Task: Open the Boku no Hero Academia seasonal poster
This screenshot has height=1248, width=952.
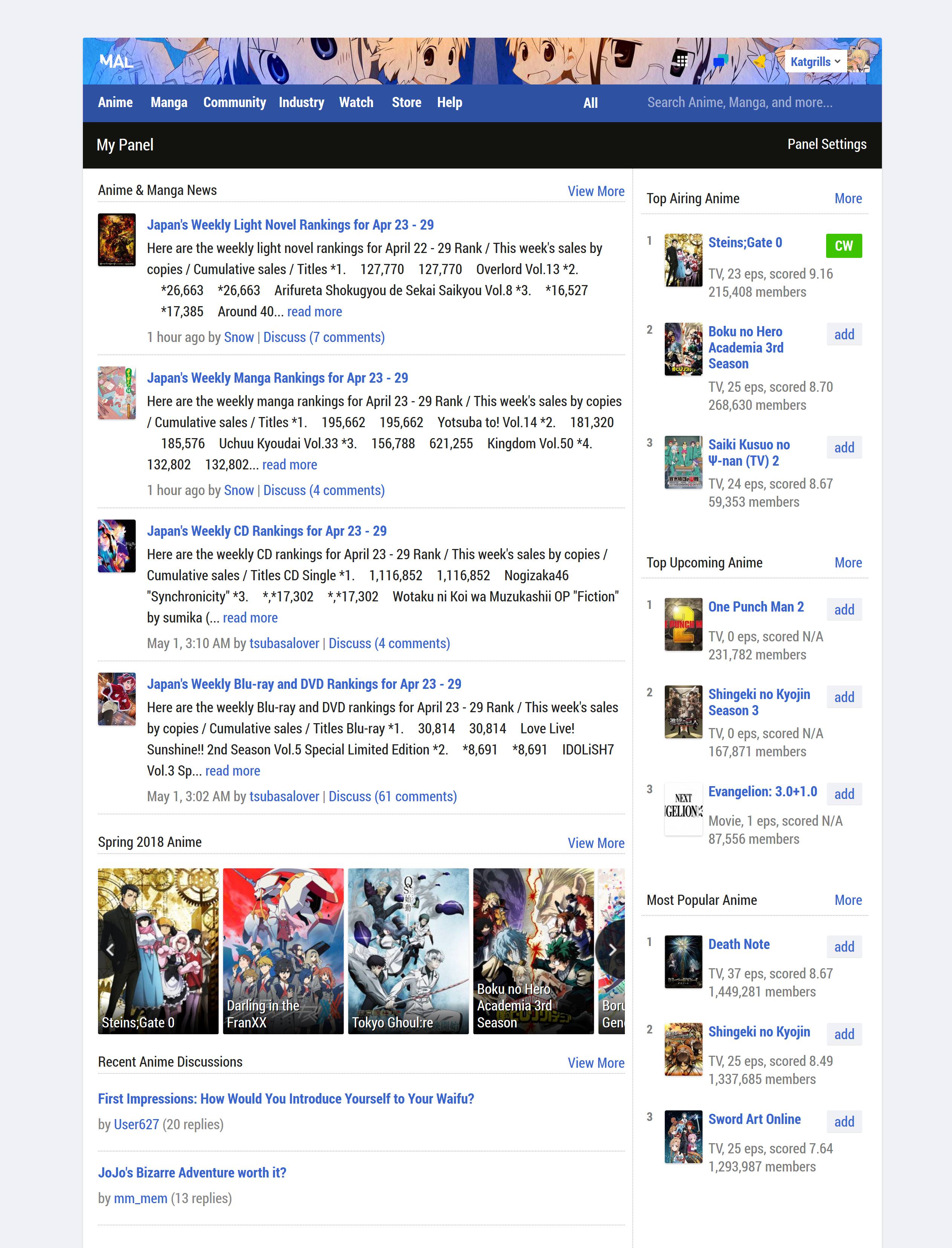Action: pyautogui.click(x=534, y=951)
